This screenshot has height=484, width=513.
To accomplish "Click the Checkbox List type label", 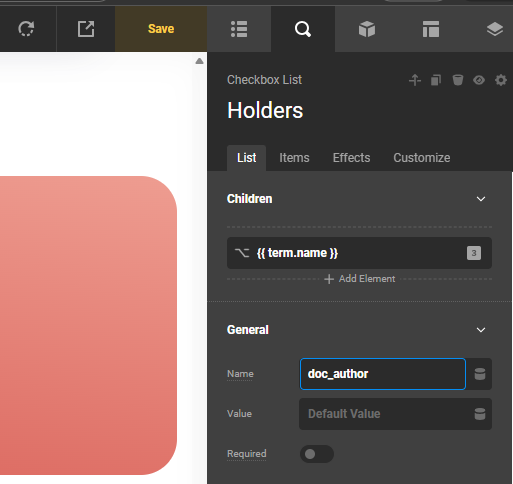I will click(264, 80).
